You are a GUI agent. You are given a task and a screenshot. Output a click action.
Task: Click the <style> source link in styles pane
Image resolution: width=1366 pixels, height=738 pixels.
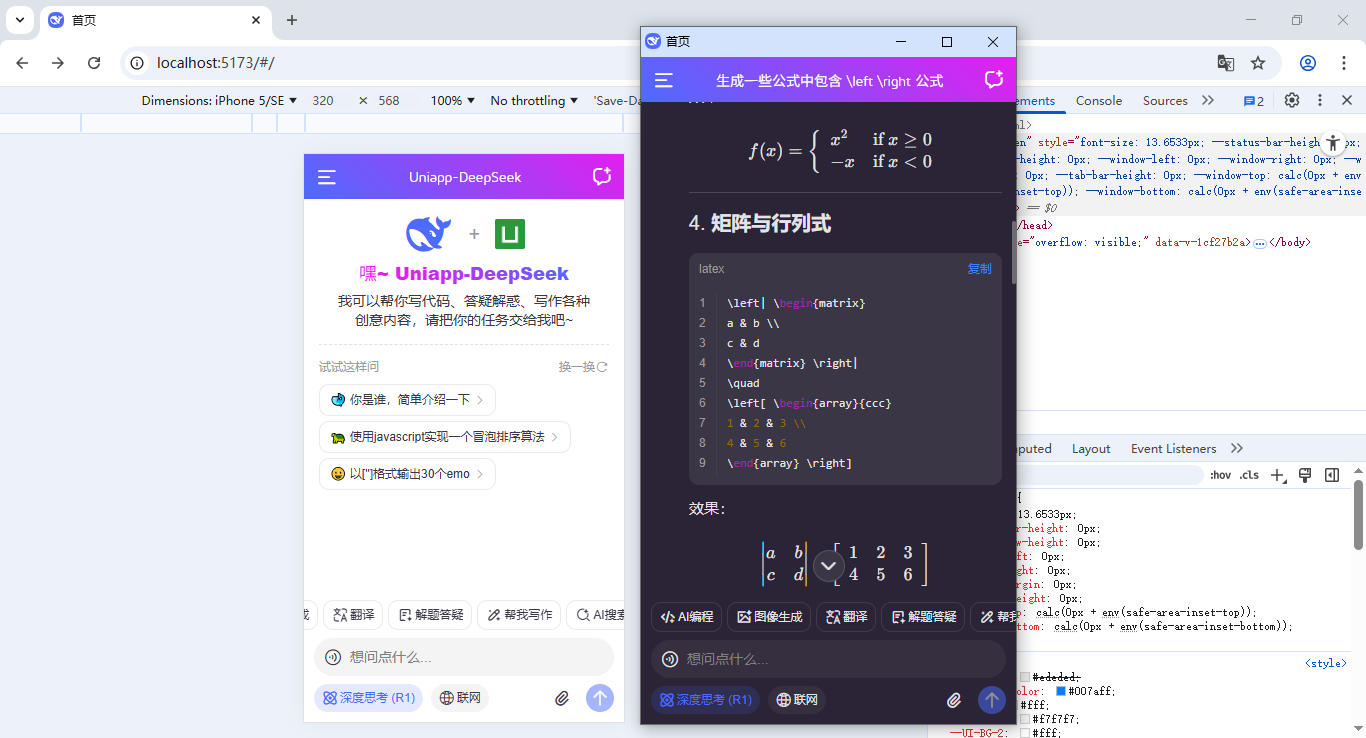1326,663
